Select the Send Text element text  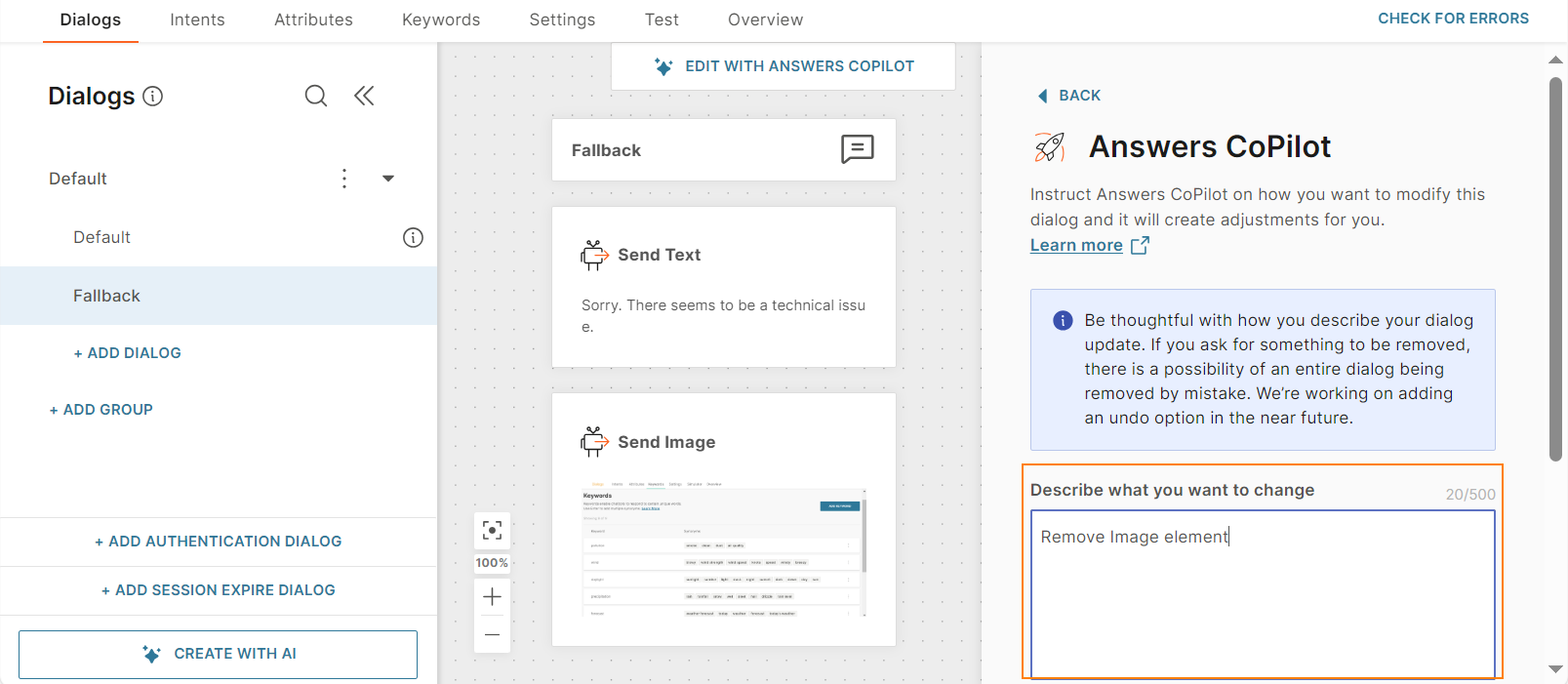[x=724, y=316]
